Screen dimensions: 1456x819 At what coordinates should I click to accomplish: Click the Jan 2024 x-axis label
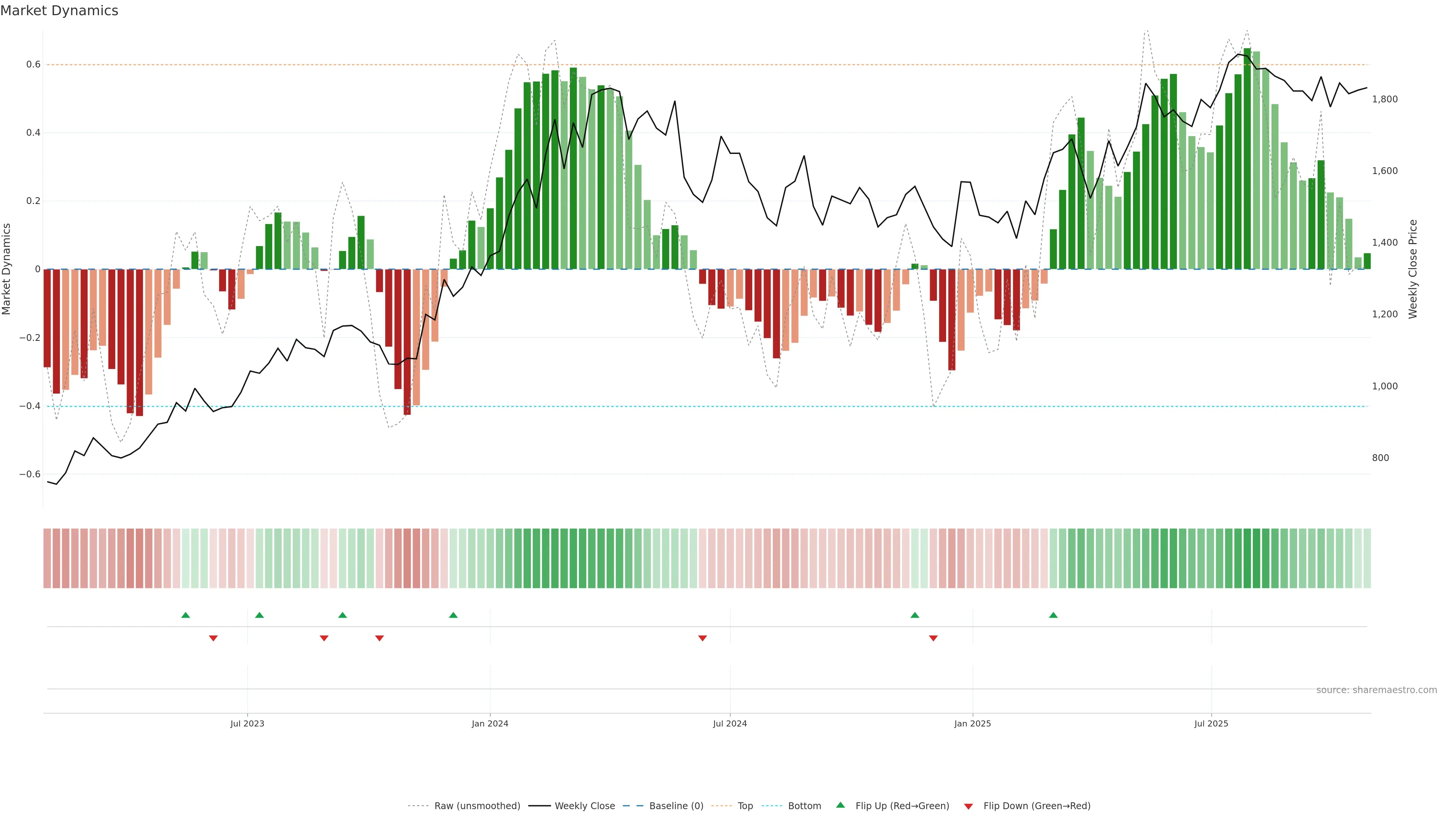490,723
